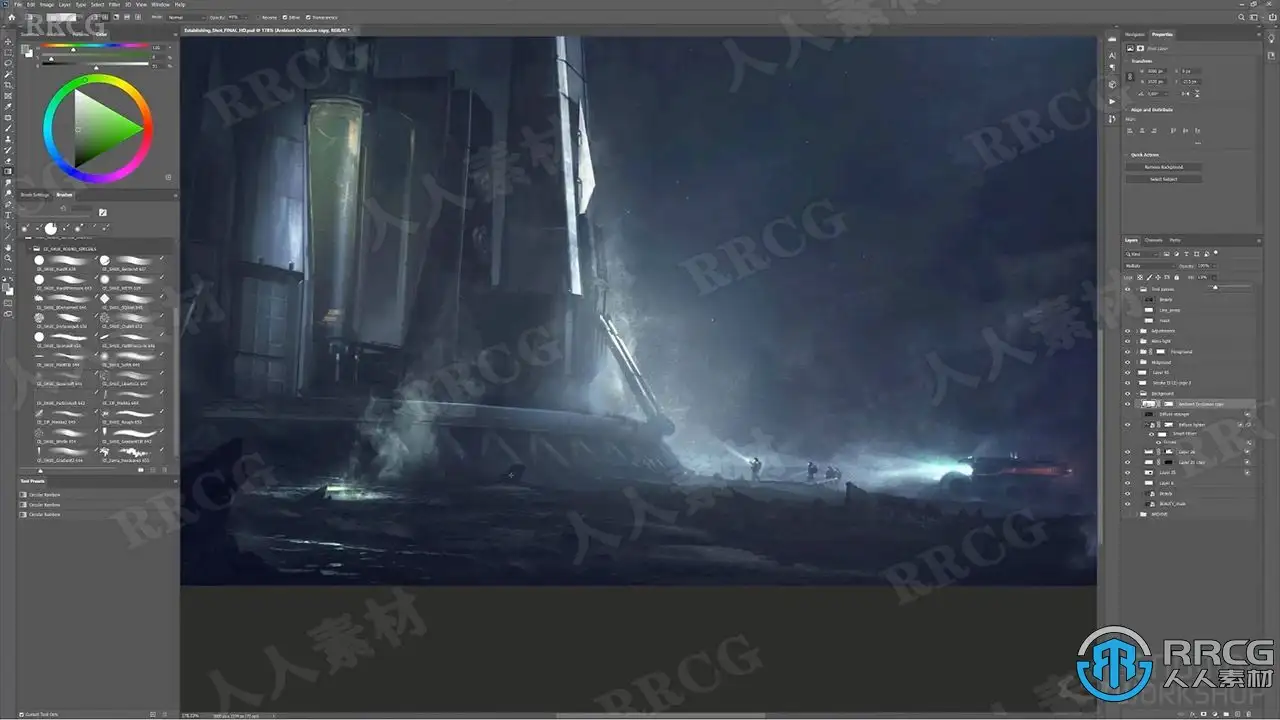Switch to the Navigator tab
Viewport: 1280px width, 720px height.
point(1135,35)
